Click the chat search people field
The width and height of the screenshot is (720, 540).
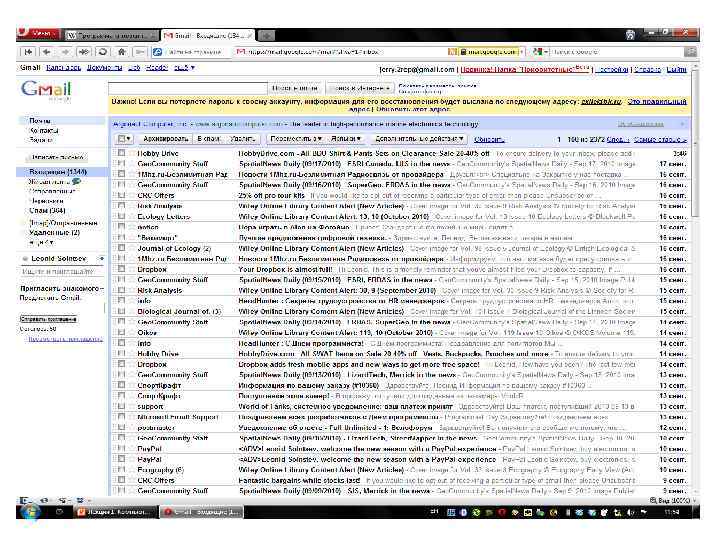coord(62,271)
